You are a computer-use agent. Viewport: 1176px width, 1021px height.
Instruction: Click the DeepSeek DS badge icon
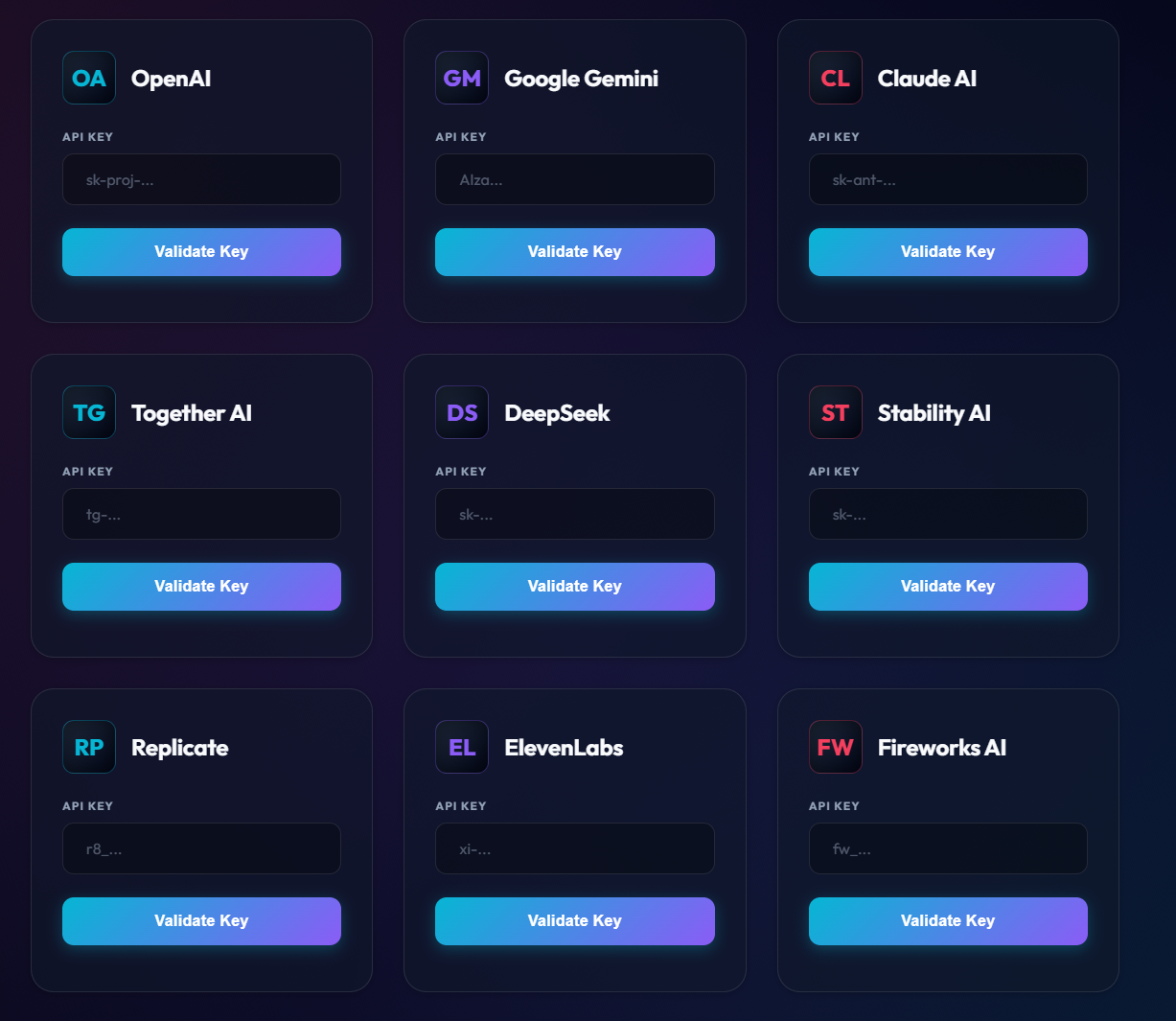462,412
